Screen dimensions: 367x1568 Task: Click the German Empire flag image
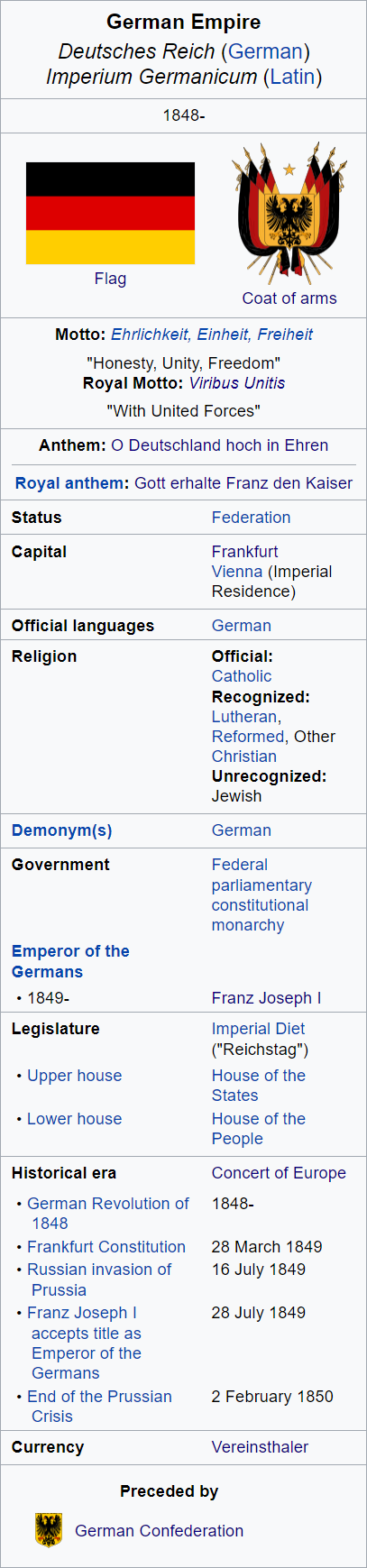(110, 213)
